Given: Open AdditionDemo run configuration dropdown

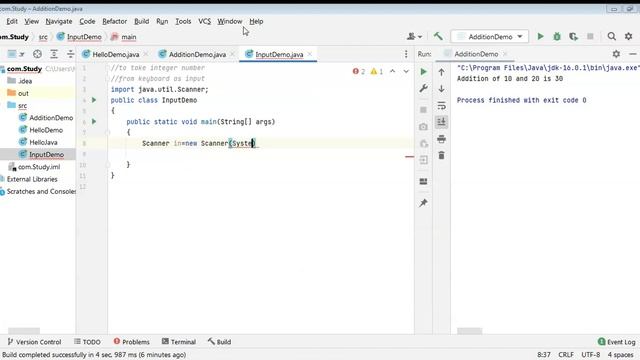Looking at the screenshot, I should tap(490, 37).
